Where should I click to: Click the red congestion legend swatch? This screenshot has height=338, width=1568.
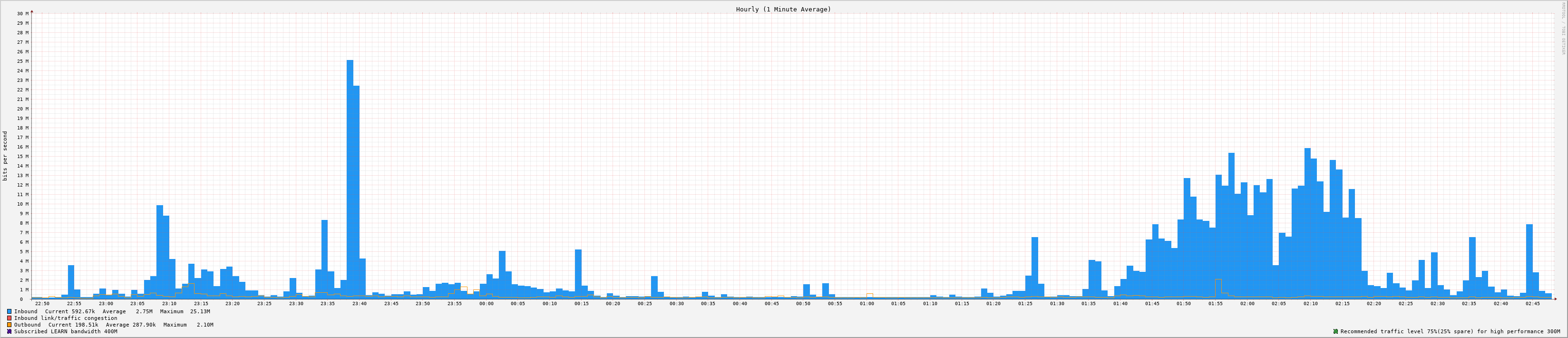pyautogui.click(x=9, y=318)
